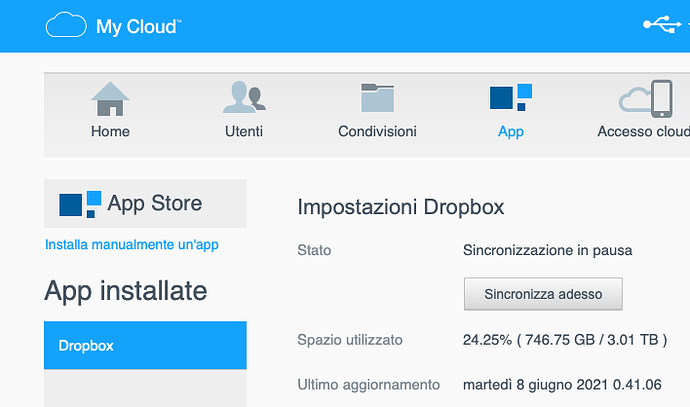Image resolution: width=690 pixels, height=407 pixels.
Task: Click the Ultimo aggiornamento label
Action: [369, 385]
